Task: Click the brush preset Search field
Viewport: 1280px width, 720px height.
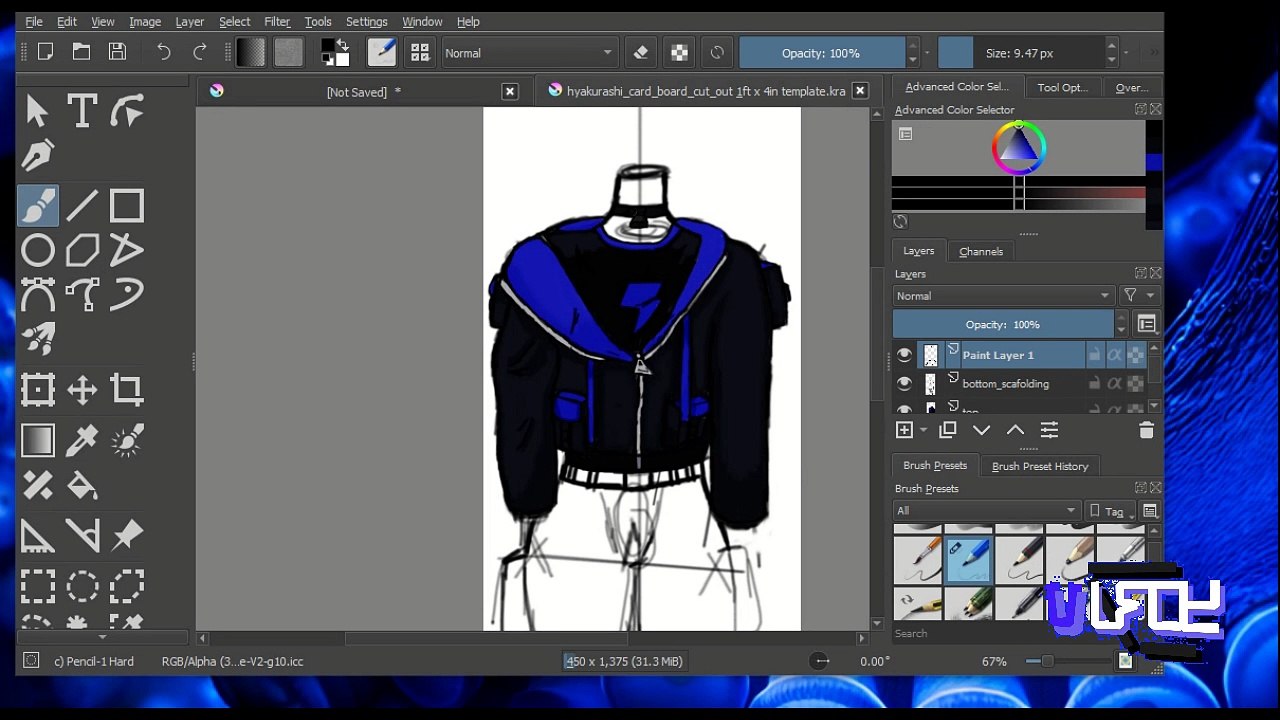Action: pos(968,633)
